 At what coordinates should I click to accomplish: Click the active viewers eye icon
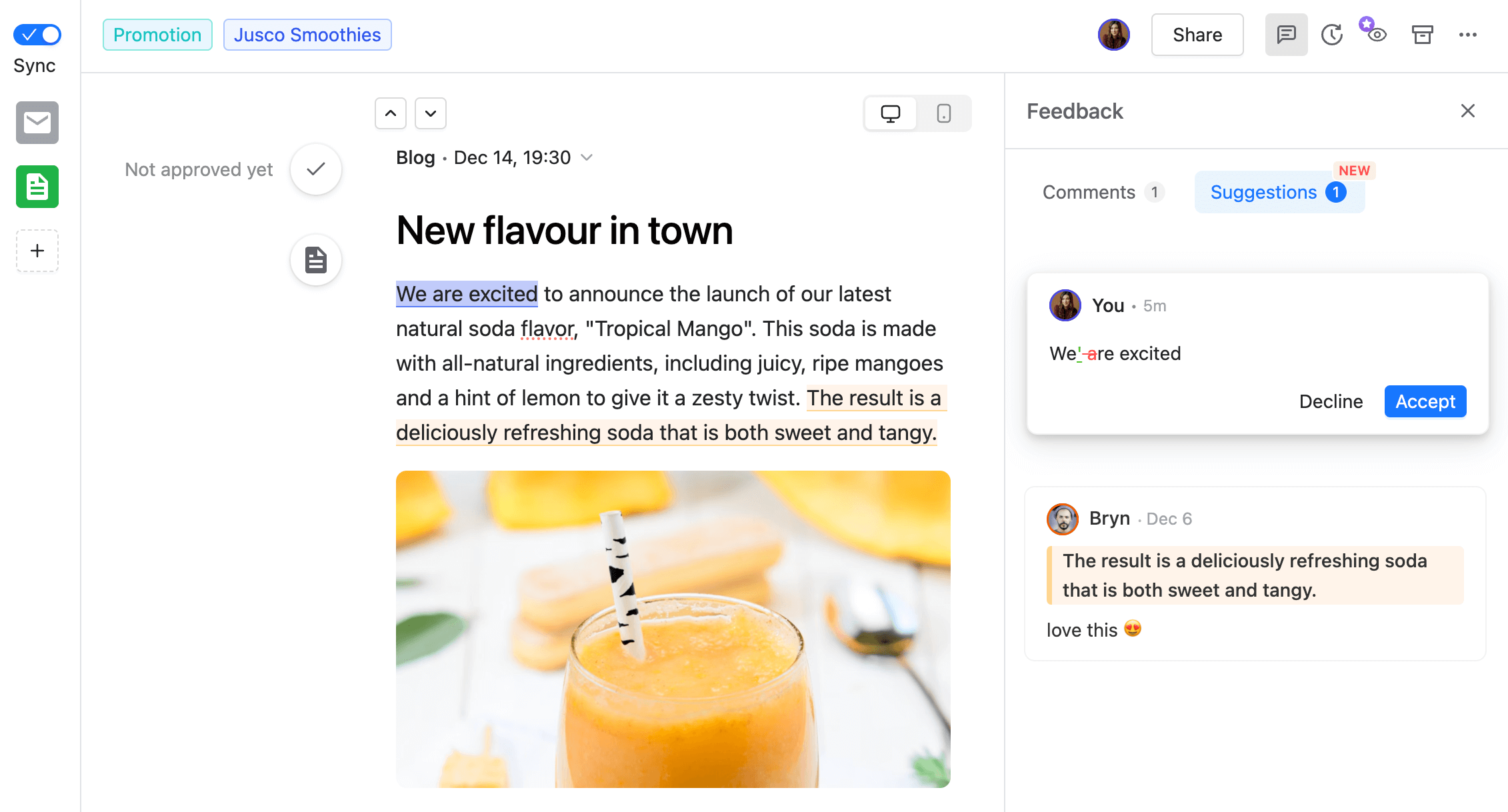click(1376, 35)
